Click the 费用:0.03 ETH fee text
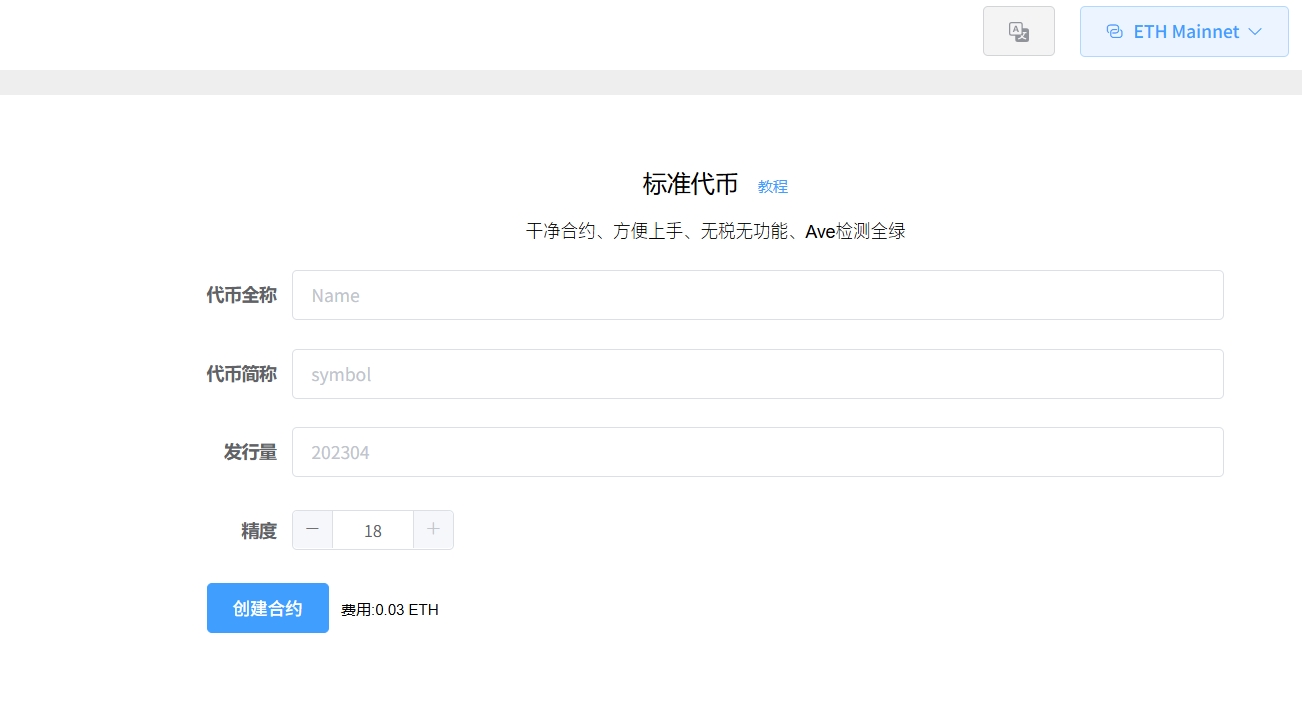This screenshot has width=1302, height=706. point(390,610)
